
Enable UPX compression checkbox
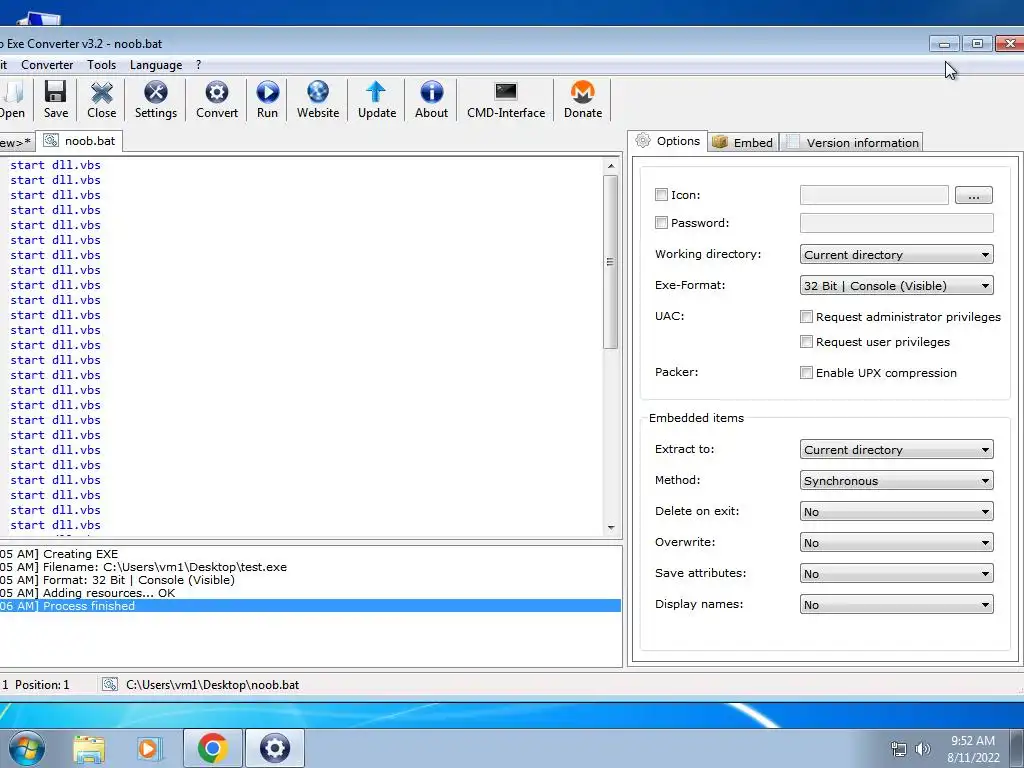pyautogui.click(x=807, y=373)
